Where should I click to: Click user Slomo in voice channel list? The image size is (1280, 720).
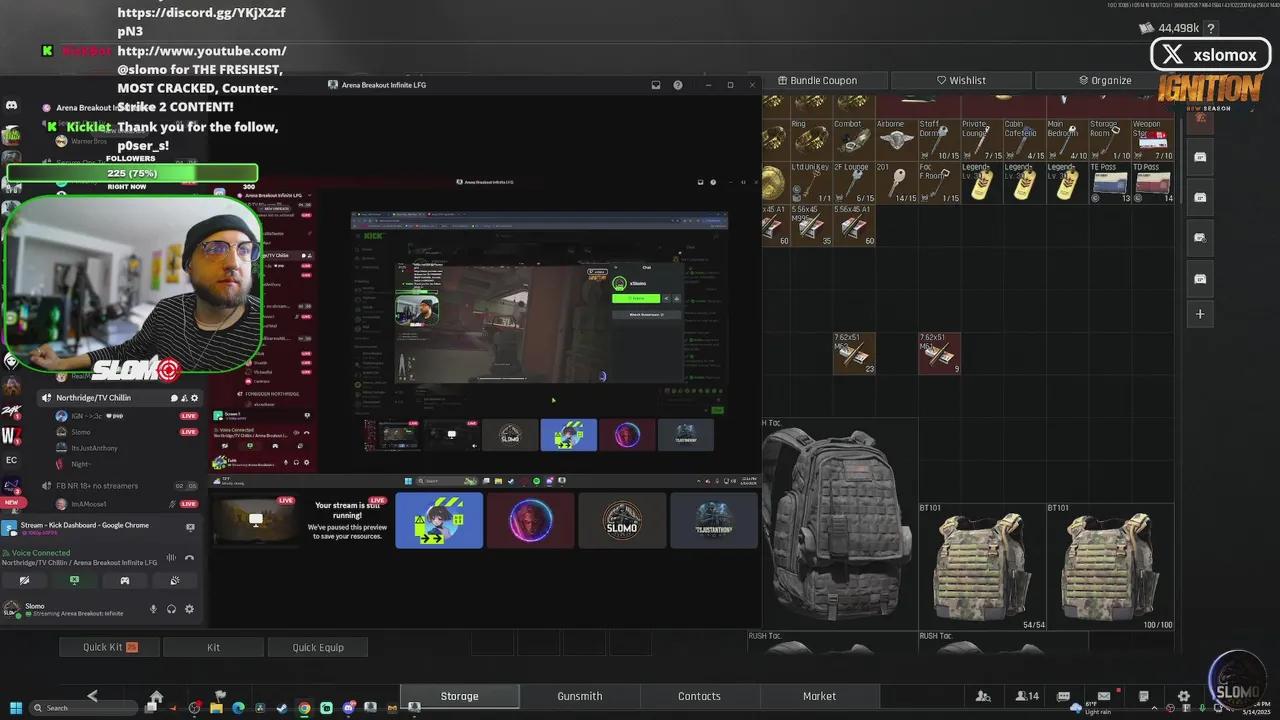click(x=81, y=432)
